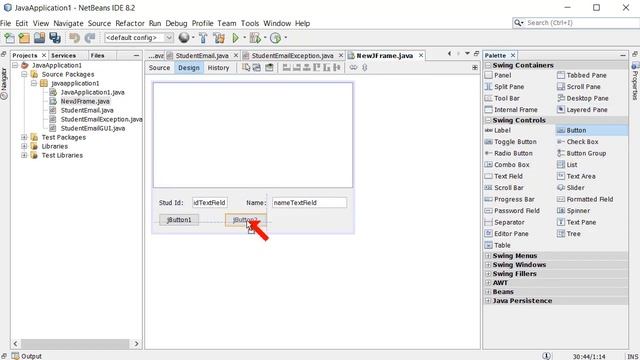This screenshot has width=640, height=360.
Task: Click the Save All toolbar icon
Action: click(x=55, y=38)
